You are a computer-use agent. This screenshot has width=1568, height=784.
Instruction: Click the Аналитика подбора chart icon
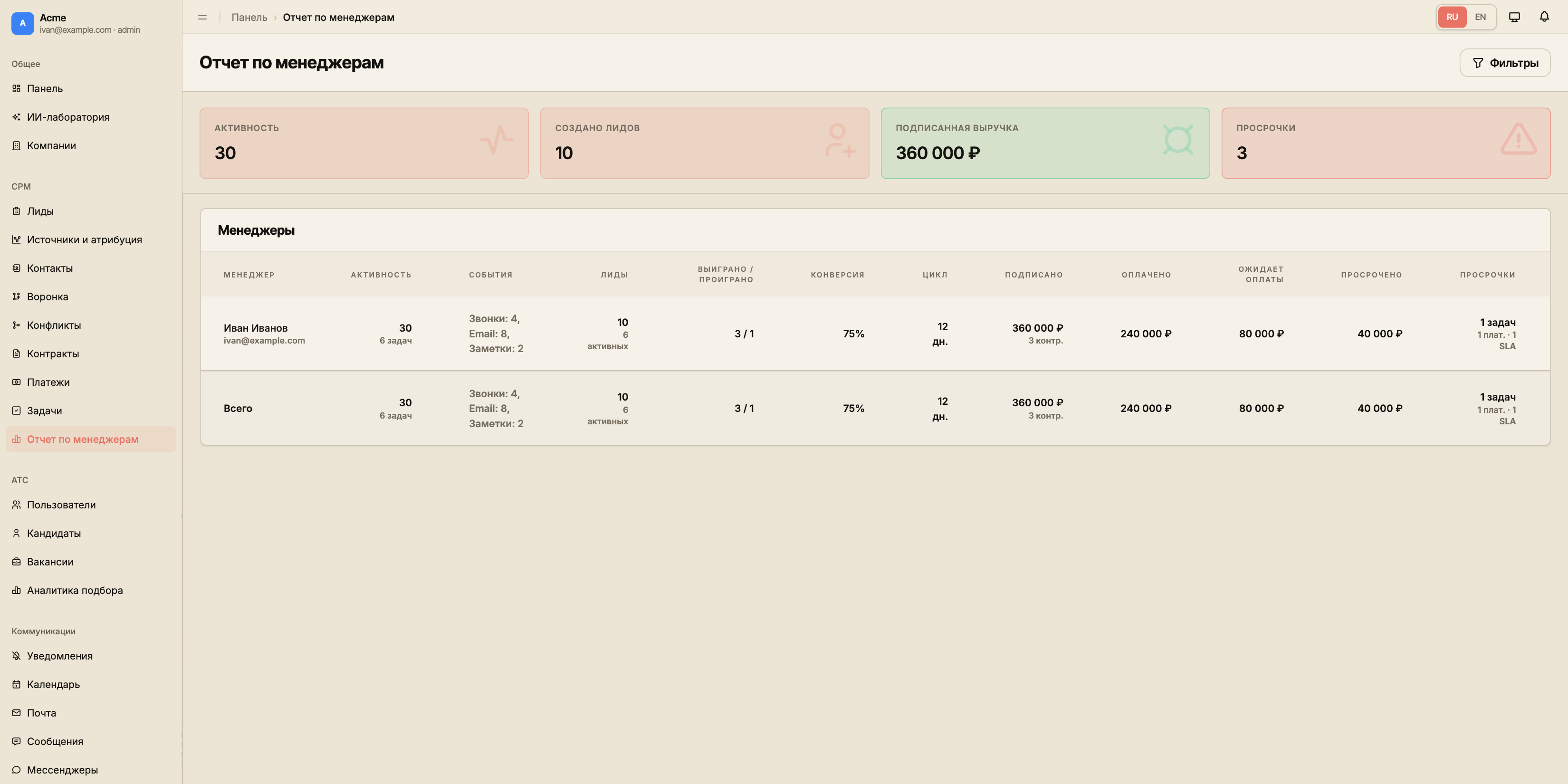(x=17, y=591)
